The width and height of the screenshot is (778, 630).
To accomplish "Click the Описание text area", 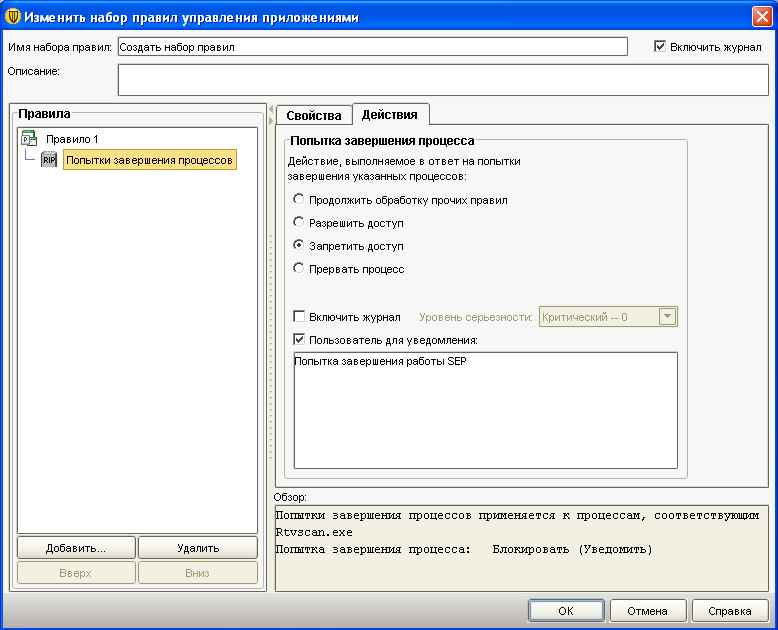I will click(443, 80).
